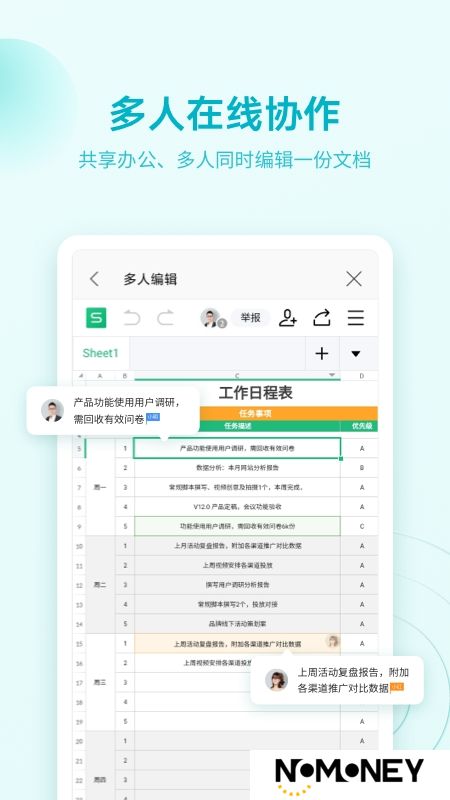This screenshot has height=800, width=450.
Task: Select task number 3 cell for 周二
Action: pos(124,584)
